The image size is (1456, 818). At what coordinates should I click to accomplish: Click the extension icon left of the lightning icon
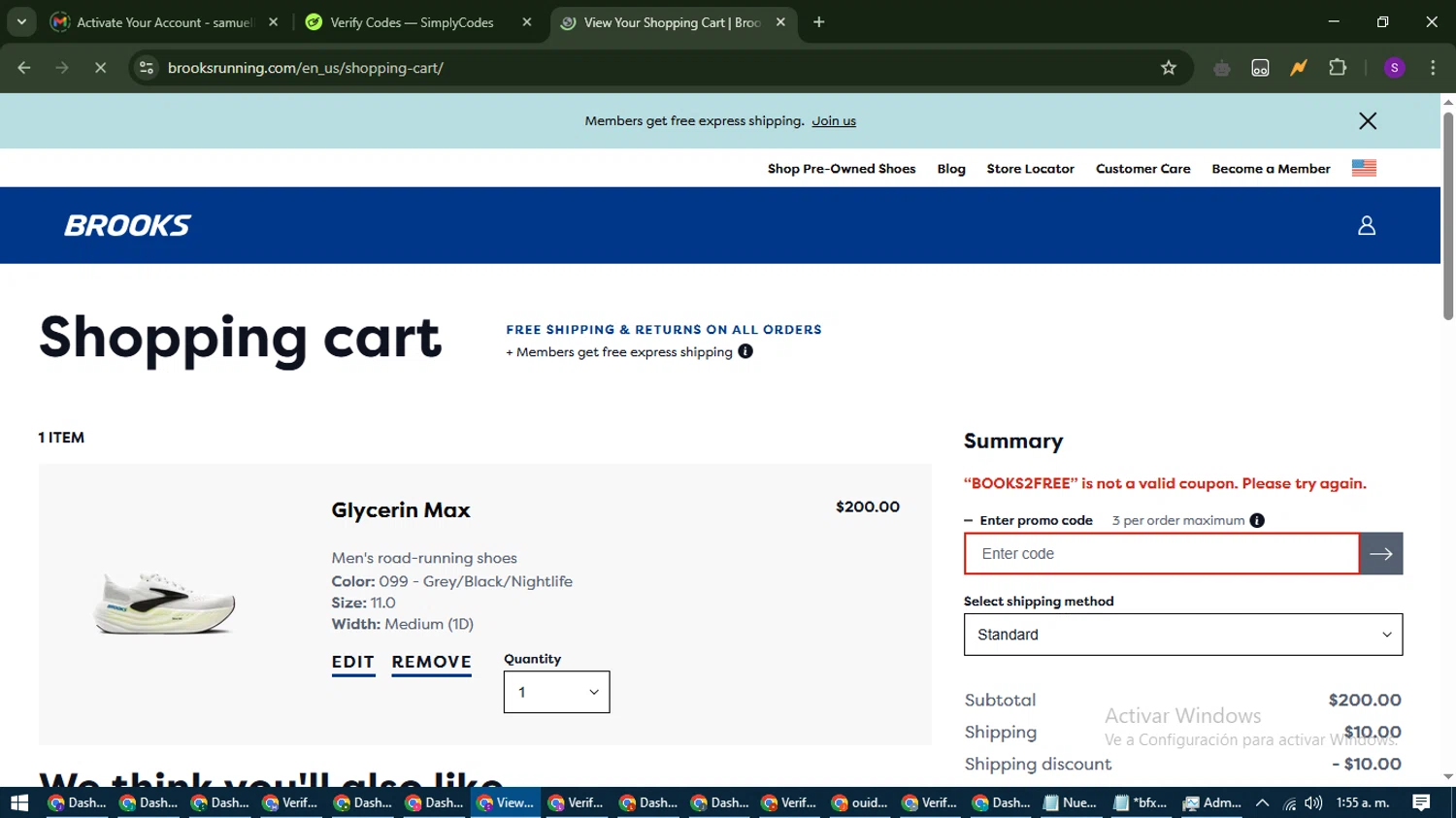[1260, 67]
